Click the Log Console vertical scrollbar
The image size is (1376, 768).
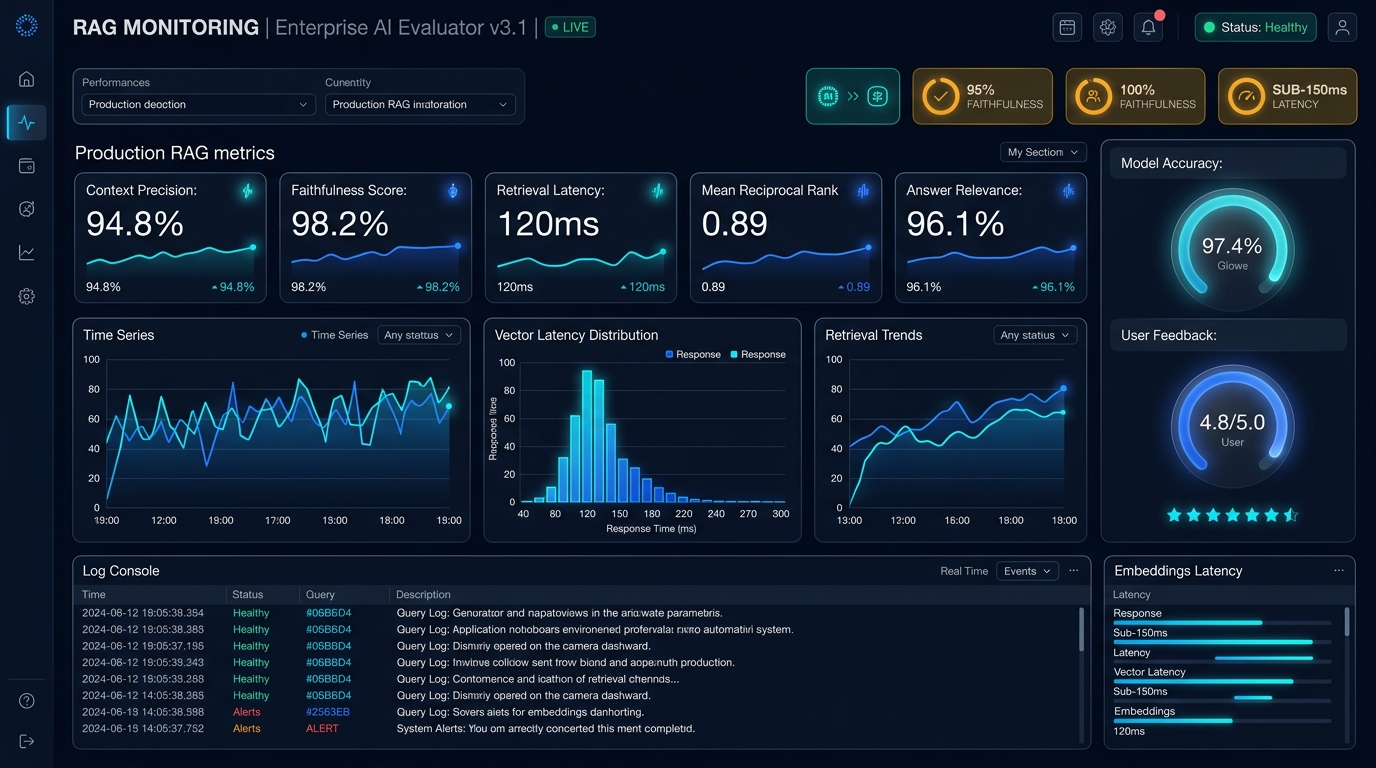[x=1081, y=631]
